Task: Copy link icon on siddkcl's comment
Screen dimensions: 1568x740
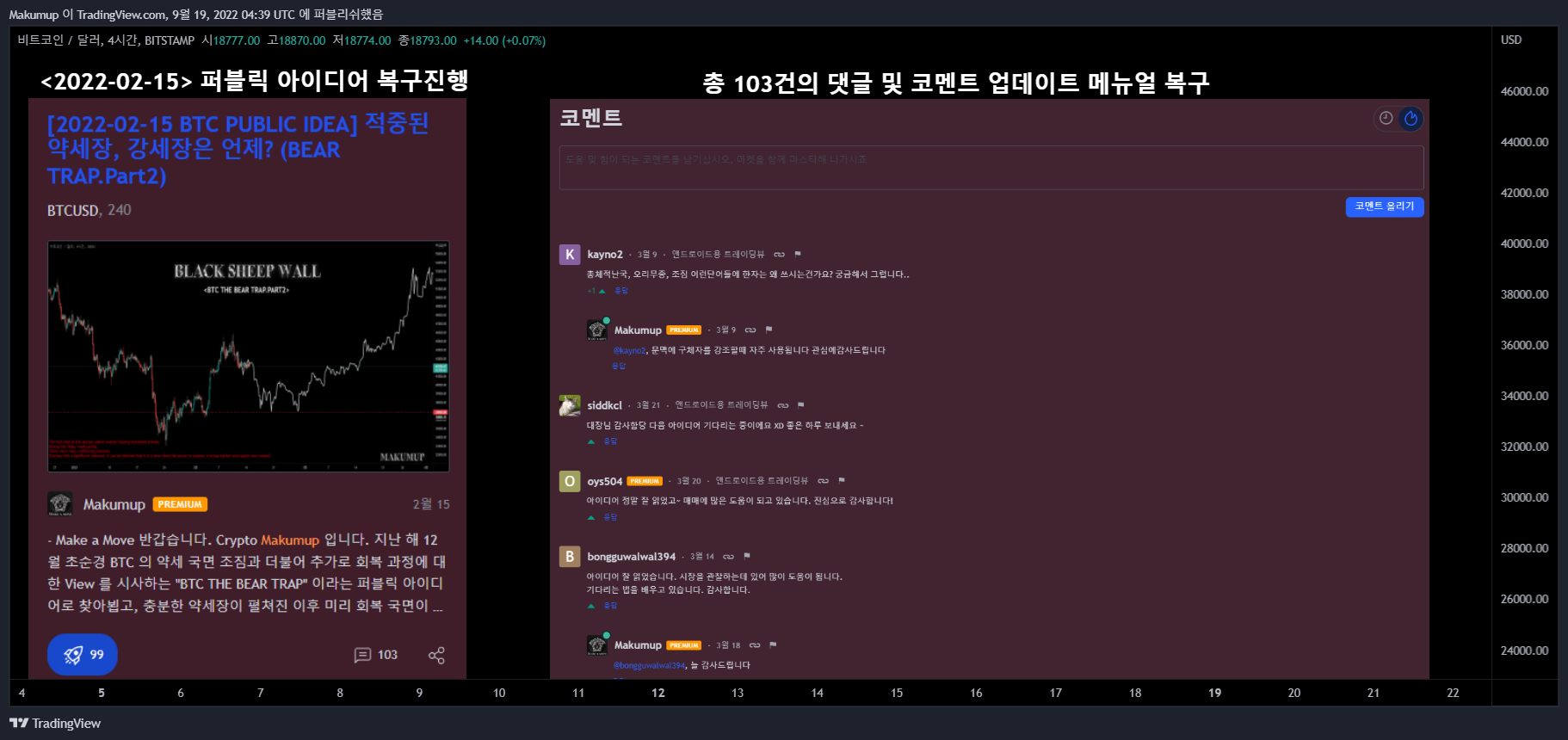Action: tap(783, 405)
